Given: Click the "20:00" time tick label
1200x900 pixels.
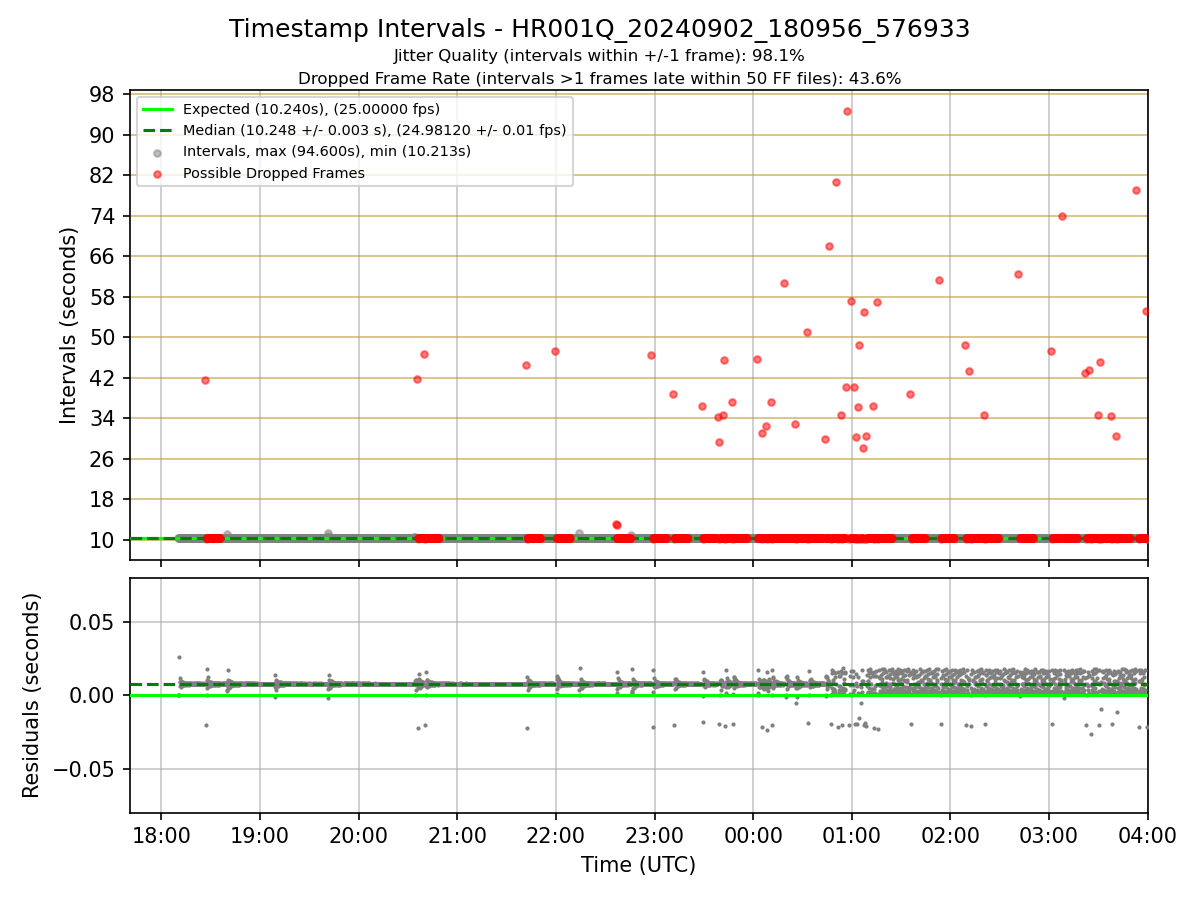Looking at the screenshot, I should 359,835.
